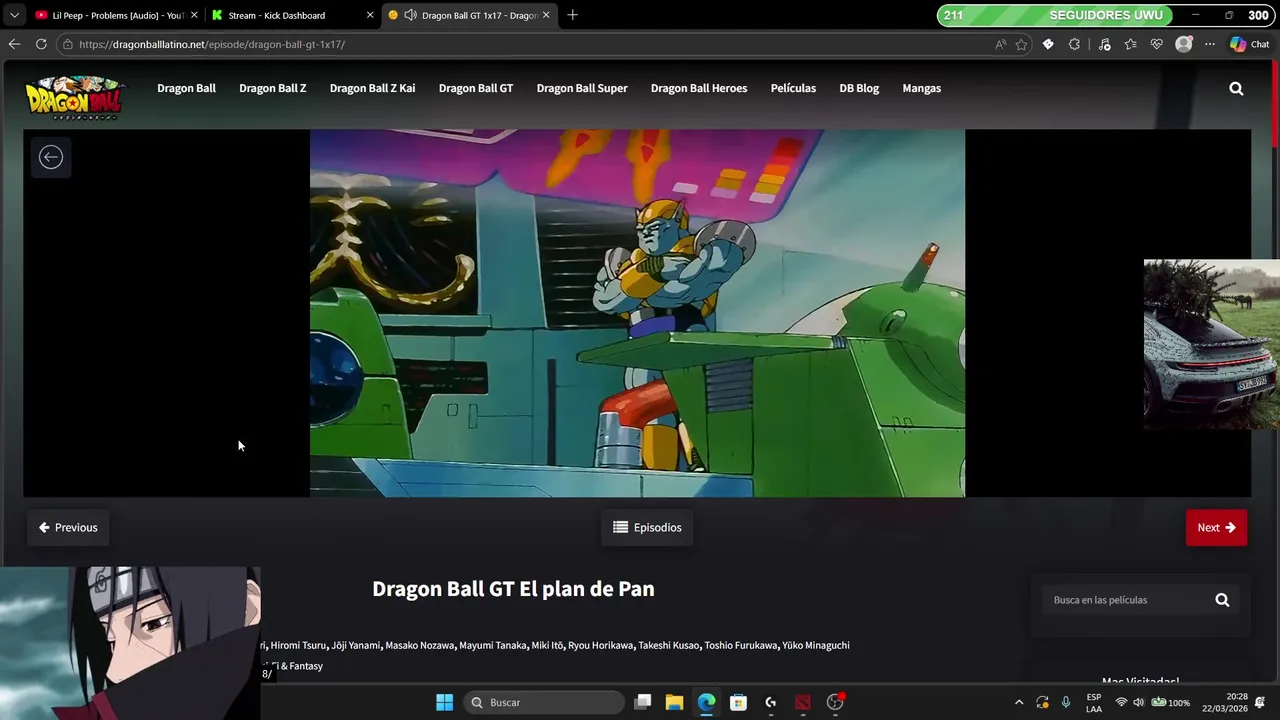This screenshot has width=1280, height=720.
Task: Switch to the Lil Peep YouTube tab
Action: pos(117,15)
